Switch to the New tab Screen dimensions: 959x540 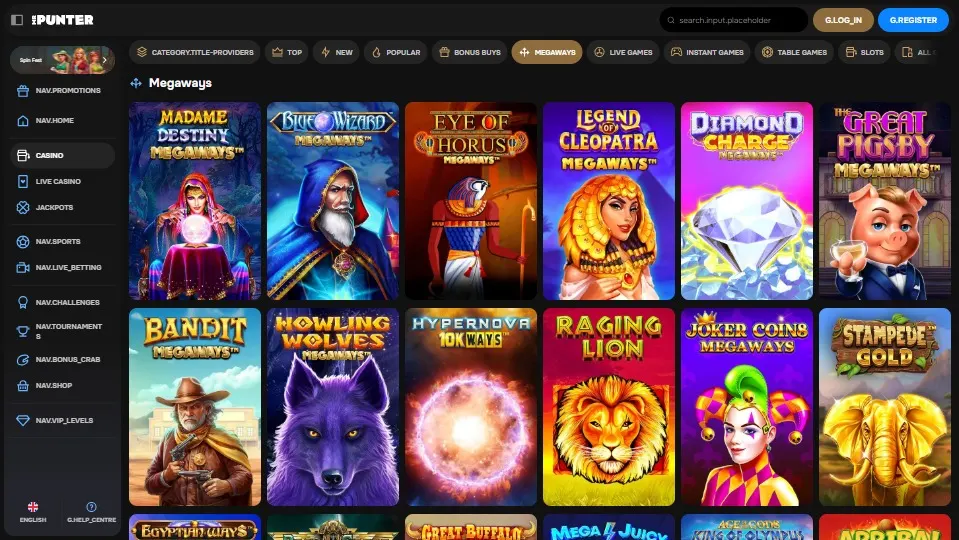336,53
